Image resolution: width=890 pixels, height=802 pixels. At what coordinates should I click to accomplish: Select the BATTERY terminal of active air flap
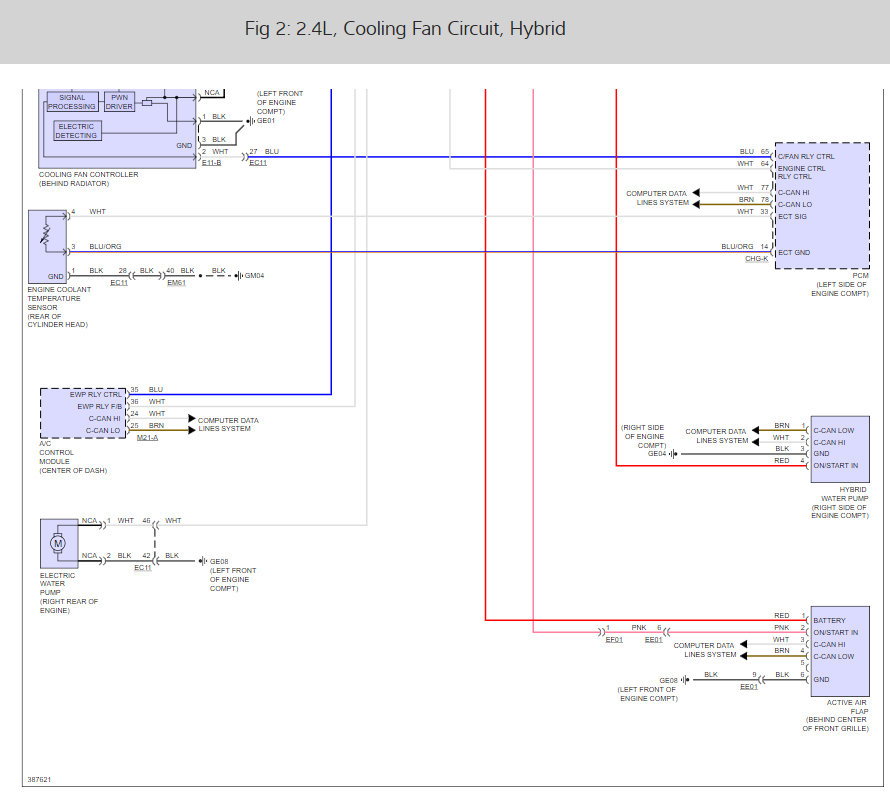829,620
